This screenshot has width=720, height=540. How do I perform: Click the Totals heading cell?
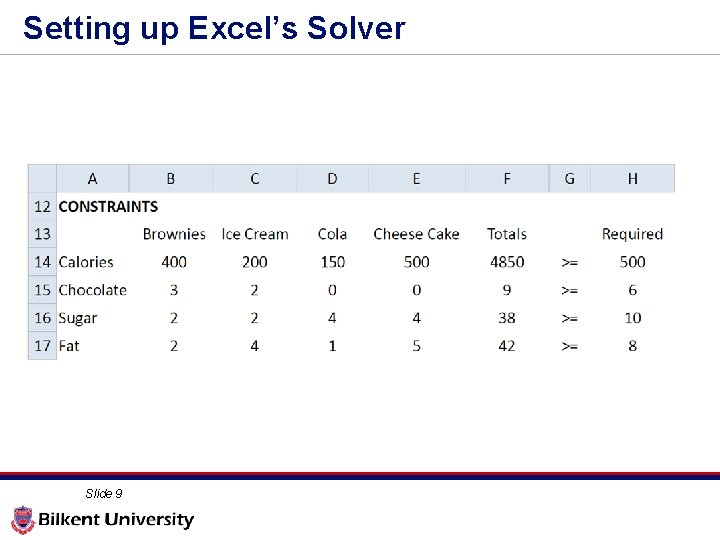pyautogui.click(x=507, y=234)
